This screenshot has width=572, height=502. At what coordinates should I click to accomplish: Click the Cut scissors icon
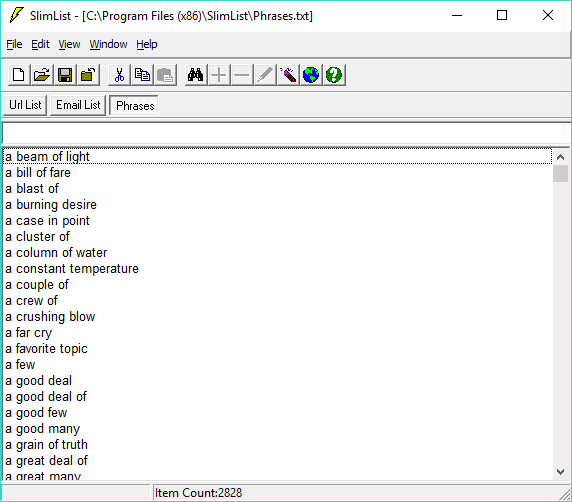[119, 75]
